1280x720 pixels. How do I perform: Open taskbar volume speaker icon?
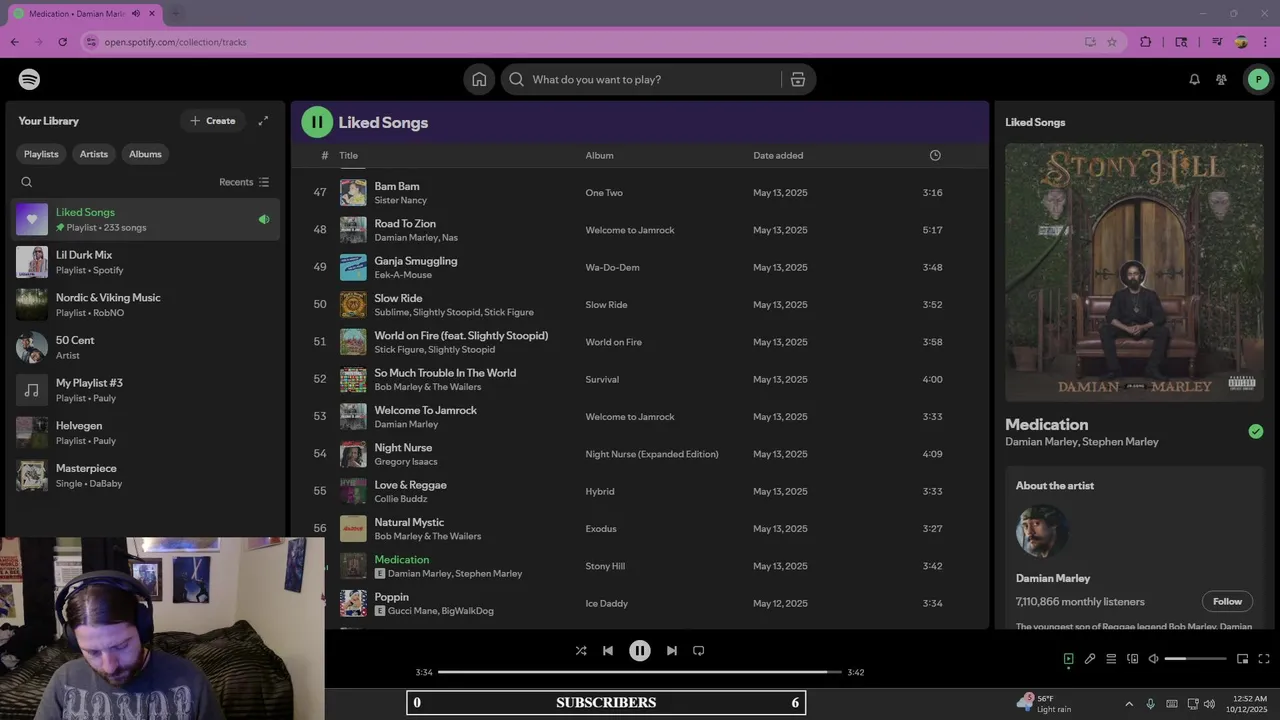(x=1210, y=704)
